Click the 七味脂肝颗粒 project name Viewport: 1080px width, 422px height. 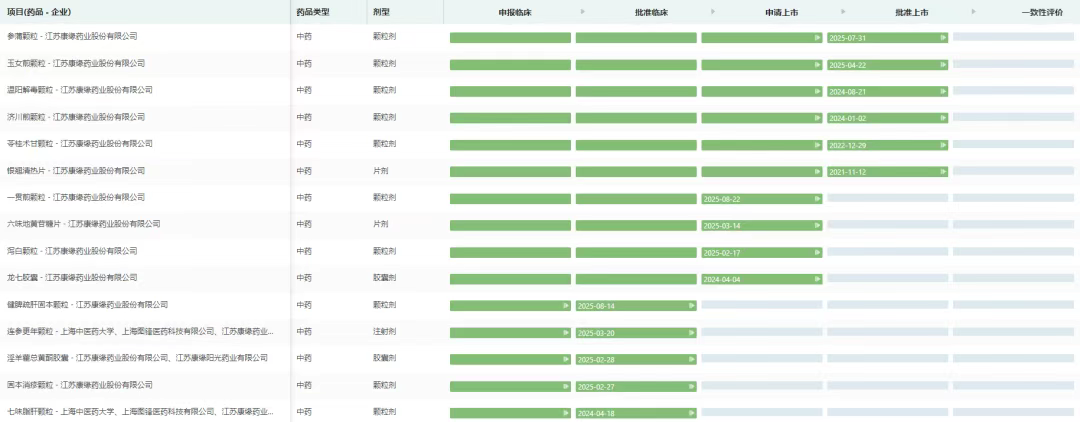point(140,412)
